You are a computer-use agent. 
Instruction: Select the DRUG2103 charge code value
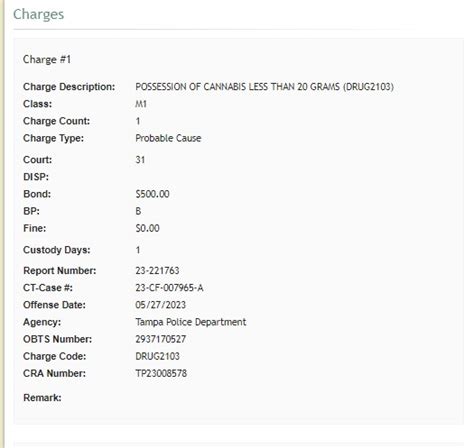(x=157, y=356)
